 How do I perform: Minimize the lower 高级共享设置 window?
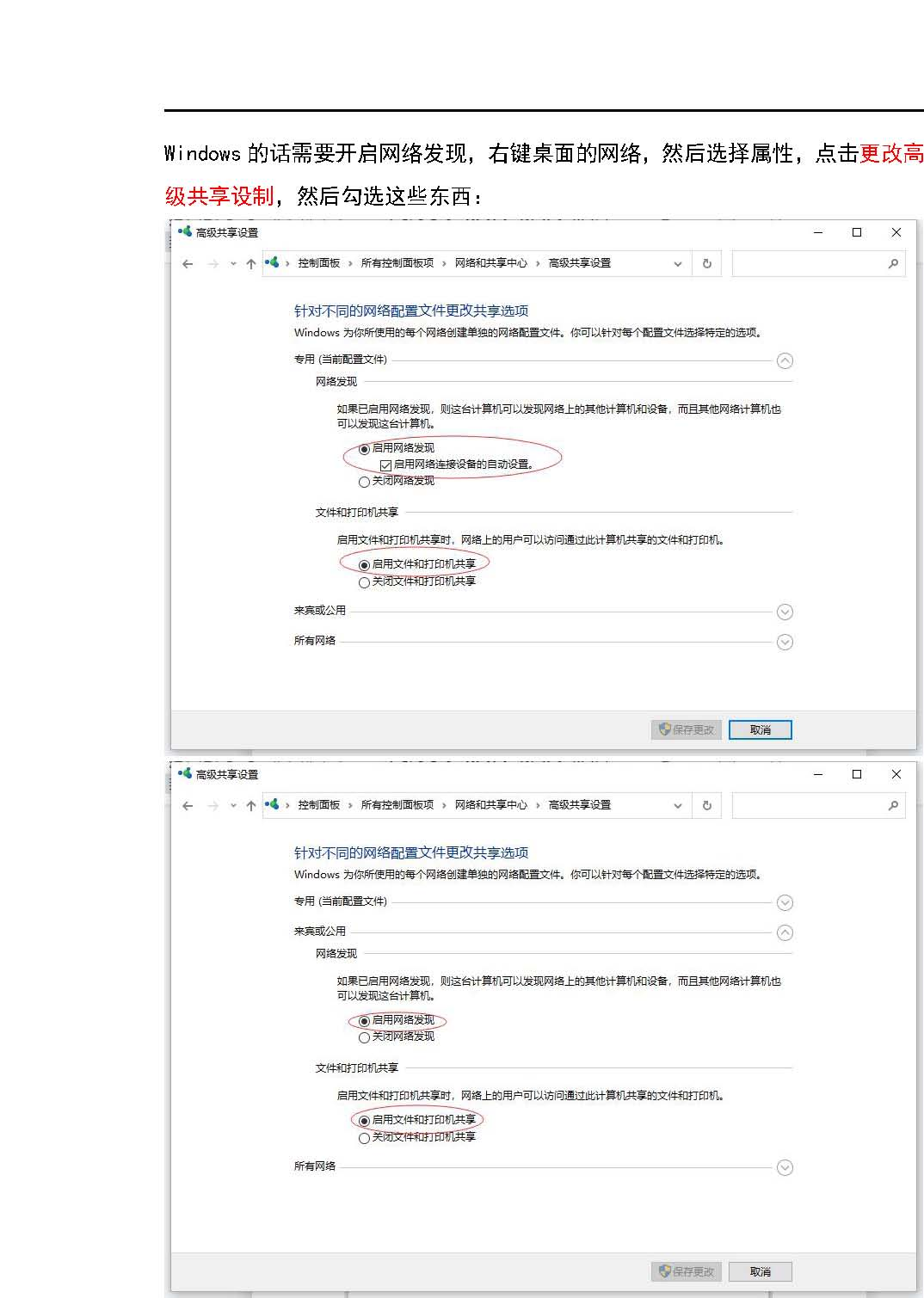click(818, 774)
